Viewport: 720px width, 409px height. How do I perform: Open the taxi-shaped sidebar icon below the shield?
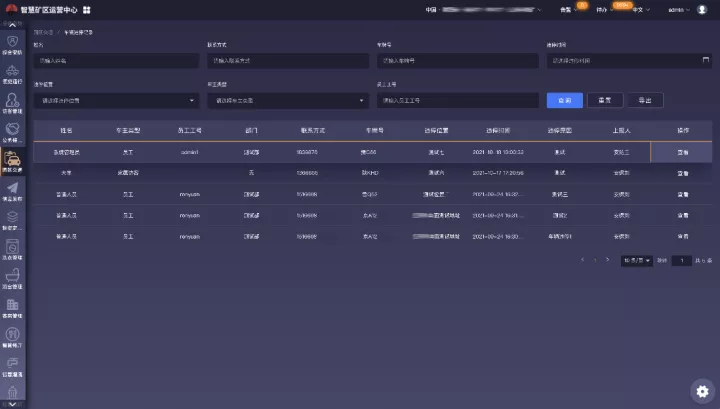tap(12, 71)
